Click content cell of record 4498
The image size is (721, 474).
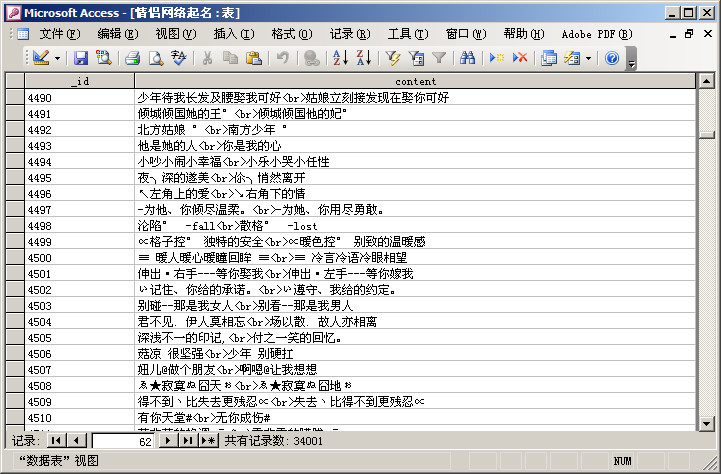415,225
